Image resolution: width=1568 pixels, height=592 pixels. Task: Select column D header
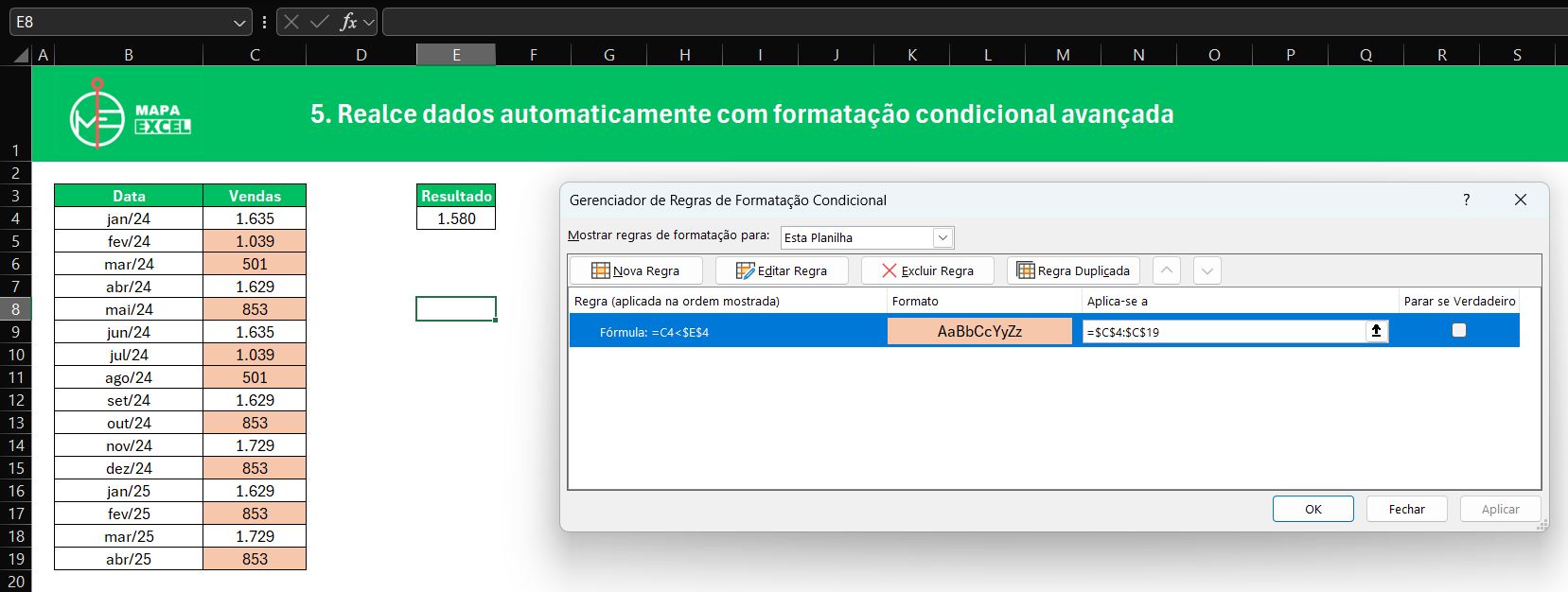361,55
